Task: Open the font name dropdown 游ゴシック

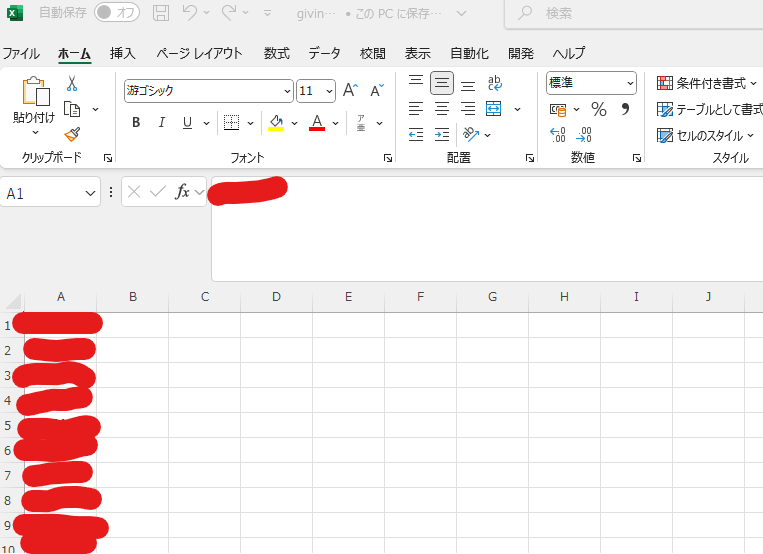Action: pos(286,91)
